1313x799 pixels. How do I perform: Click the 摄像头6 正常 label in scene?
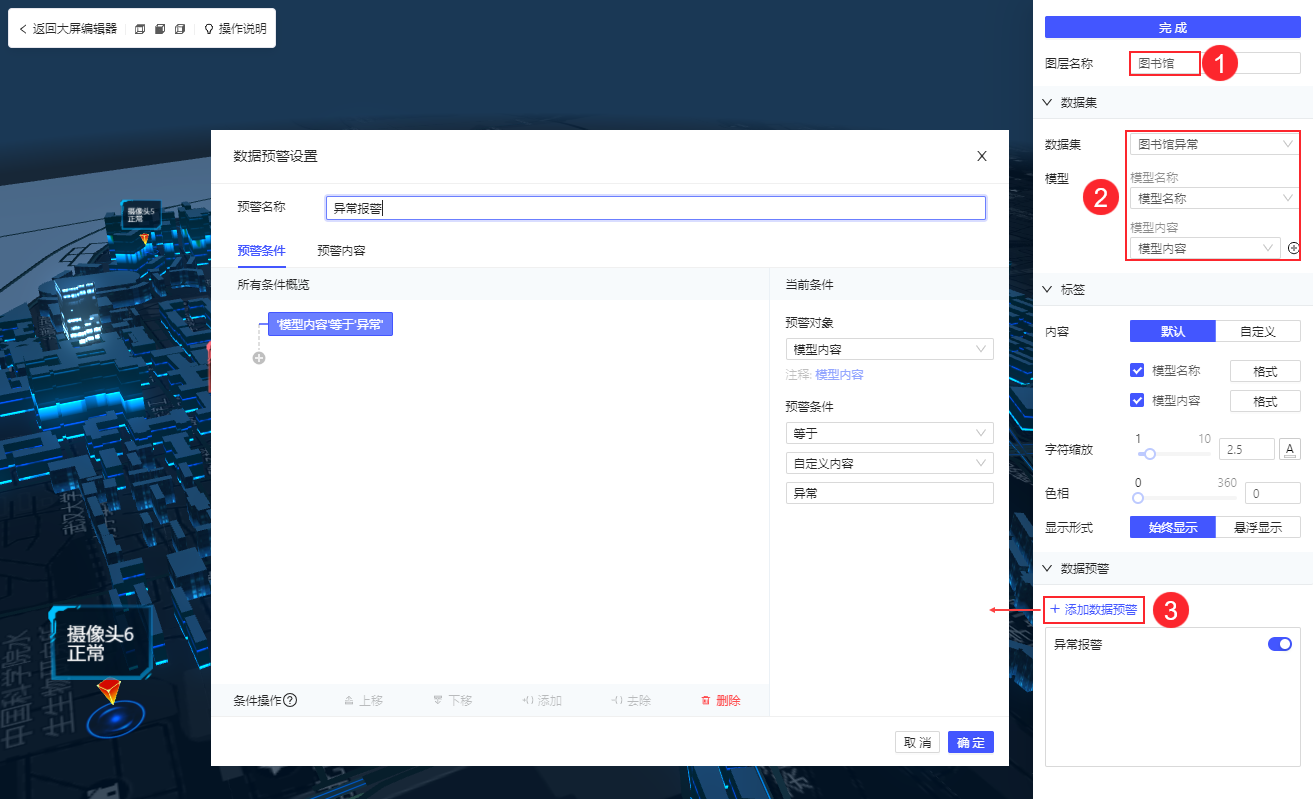pyautogui.click(x=100, y=643)
